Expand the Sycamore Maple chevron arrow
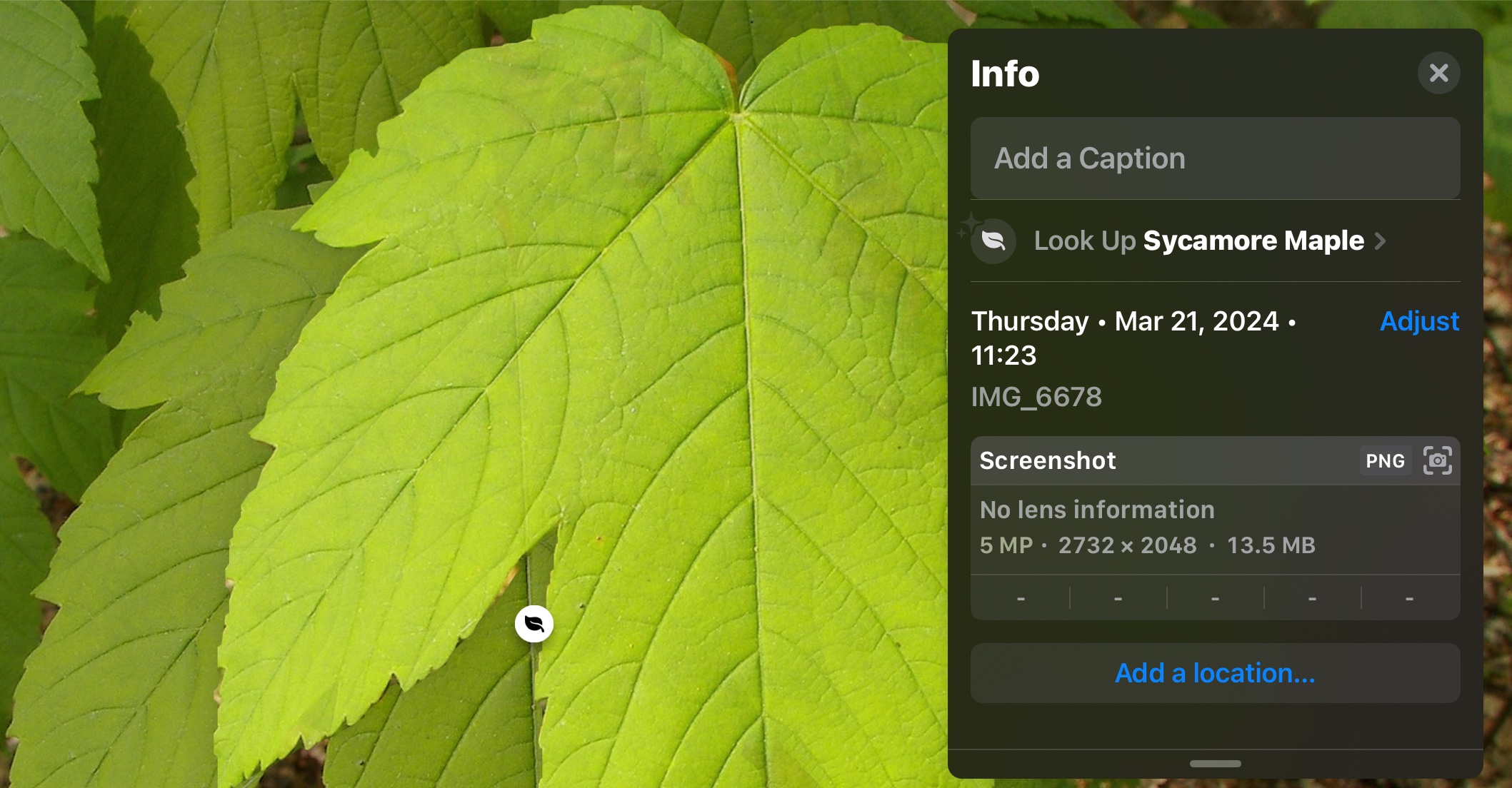Screen dimensions: 1512x788 (x=1381, y=241)
